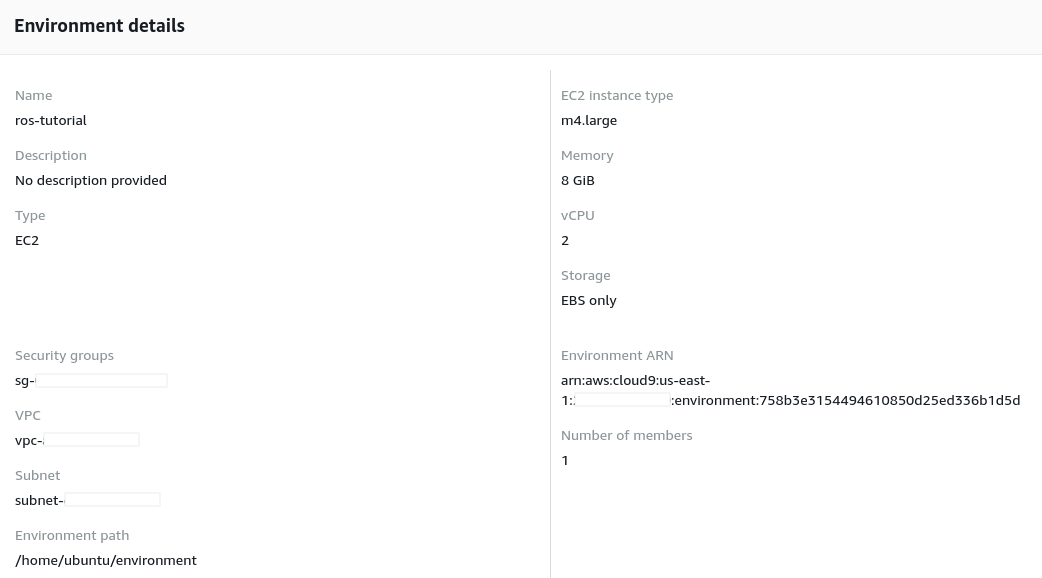Click the No description provided text
1042x578 pixels.
[x=91, y=180]
